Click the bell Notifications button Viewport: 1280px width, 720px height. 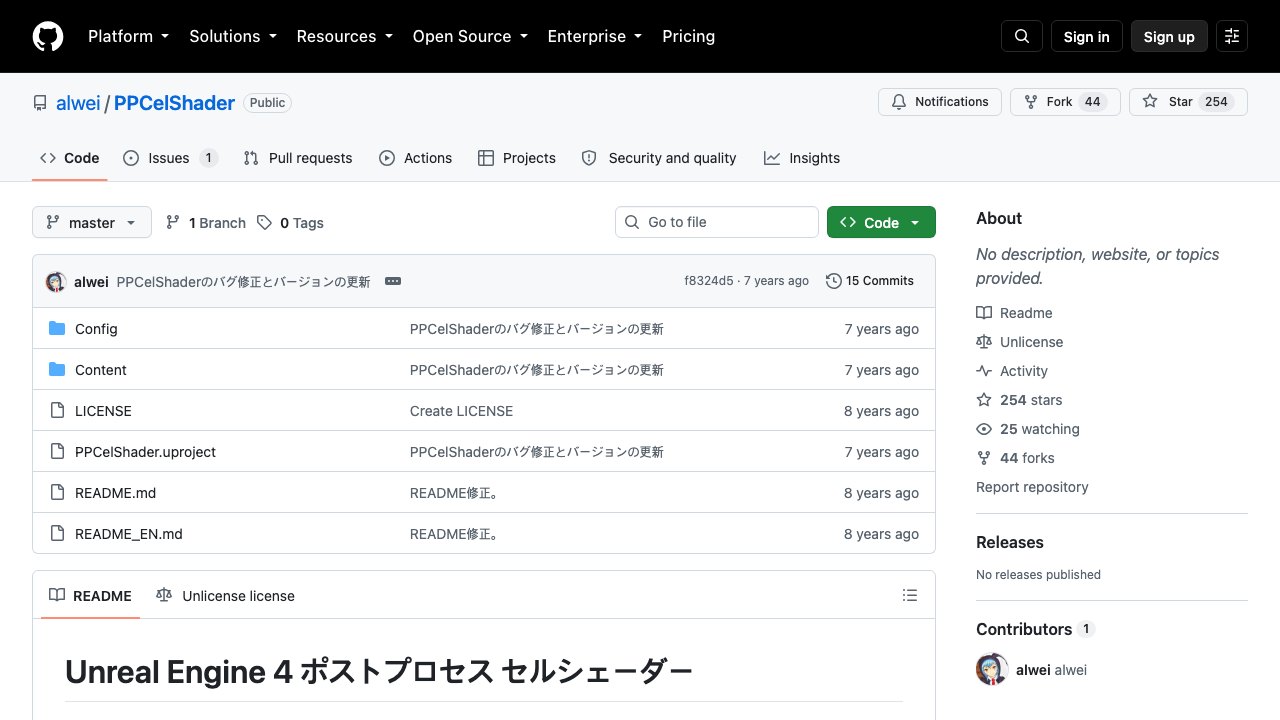[940, 102]
